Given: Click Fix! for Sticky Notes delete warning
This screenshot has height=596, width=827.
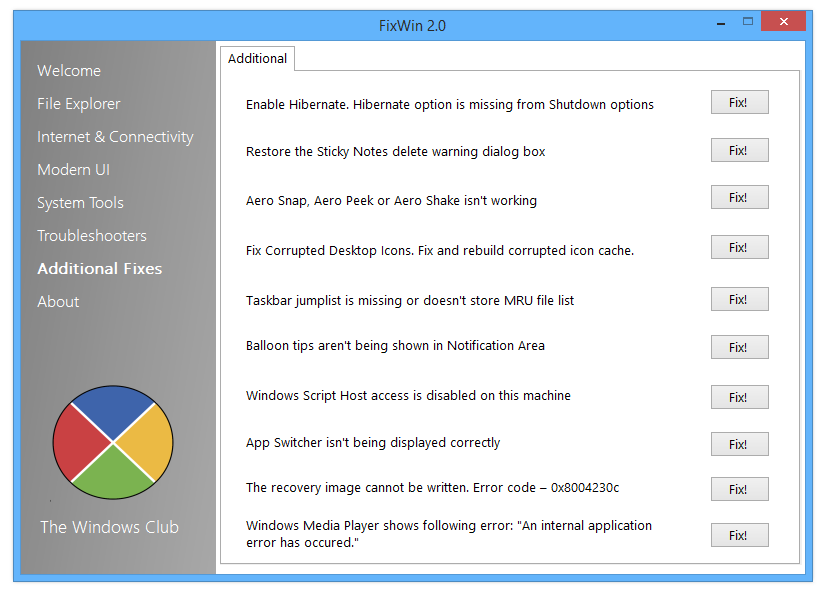Looking at the screenshot, I should pos(739,150).
